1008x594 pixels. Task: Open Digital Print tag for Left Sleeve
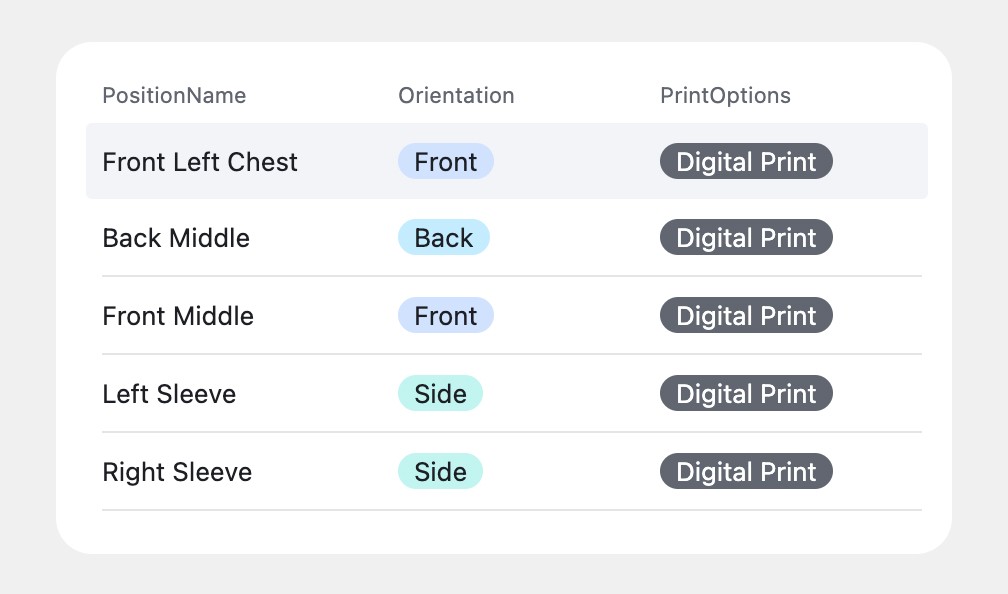746,393
